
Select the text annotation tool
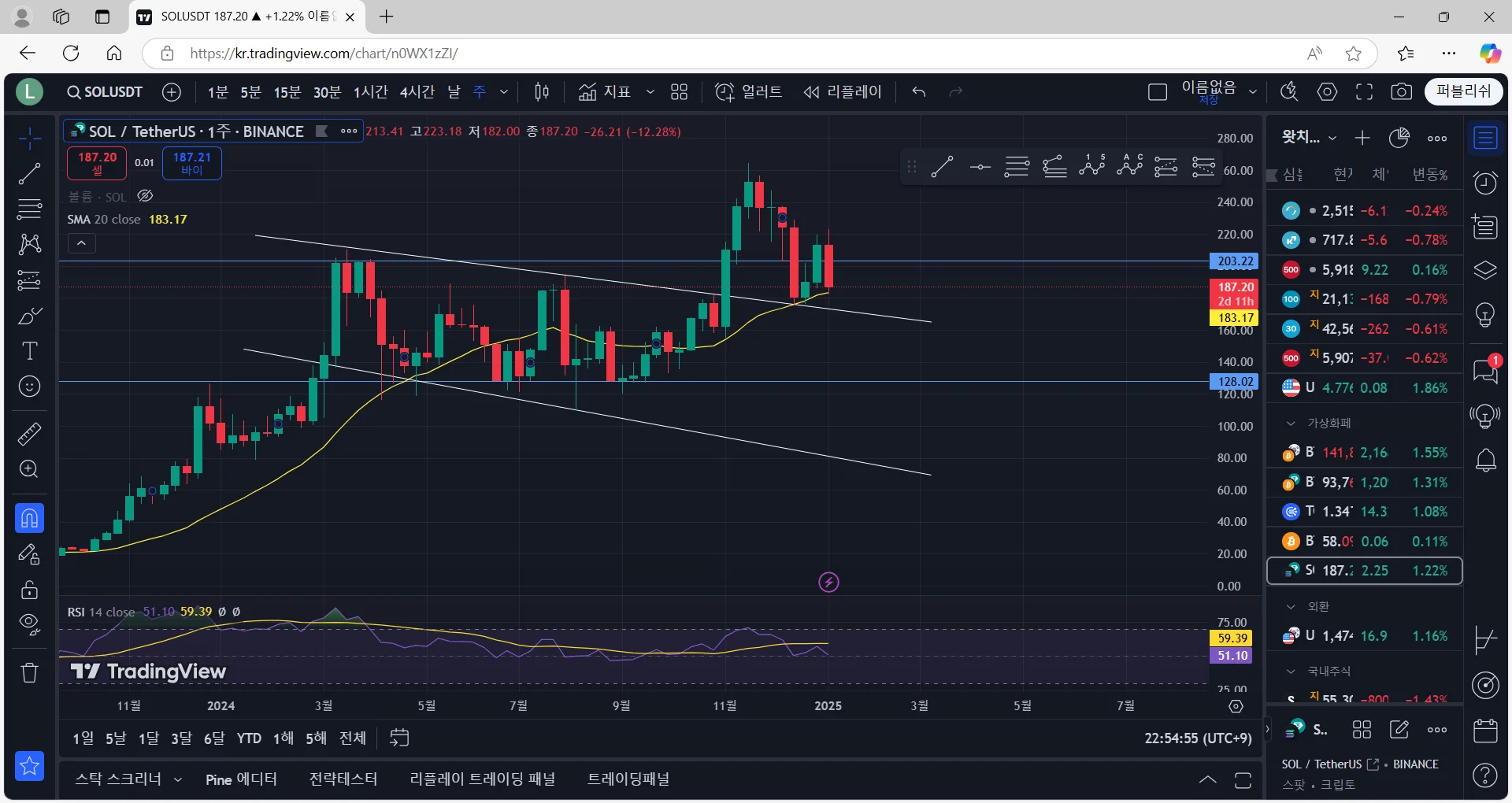(29, 351)
